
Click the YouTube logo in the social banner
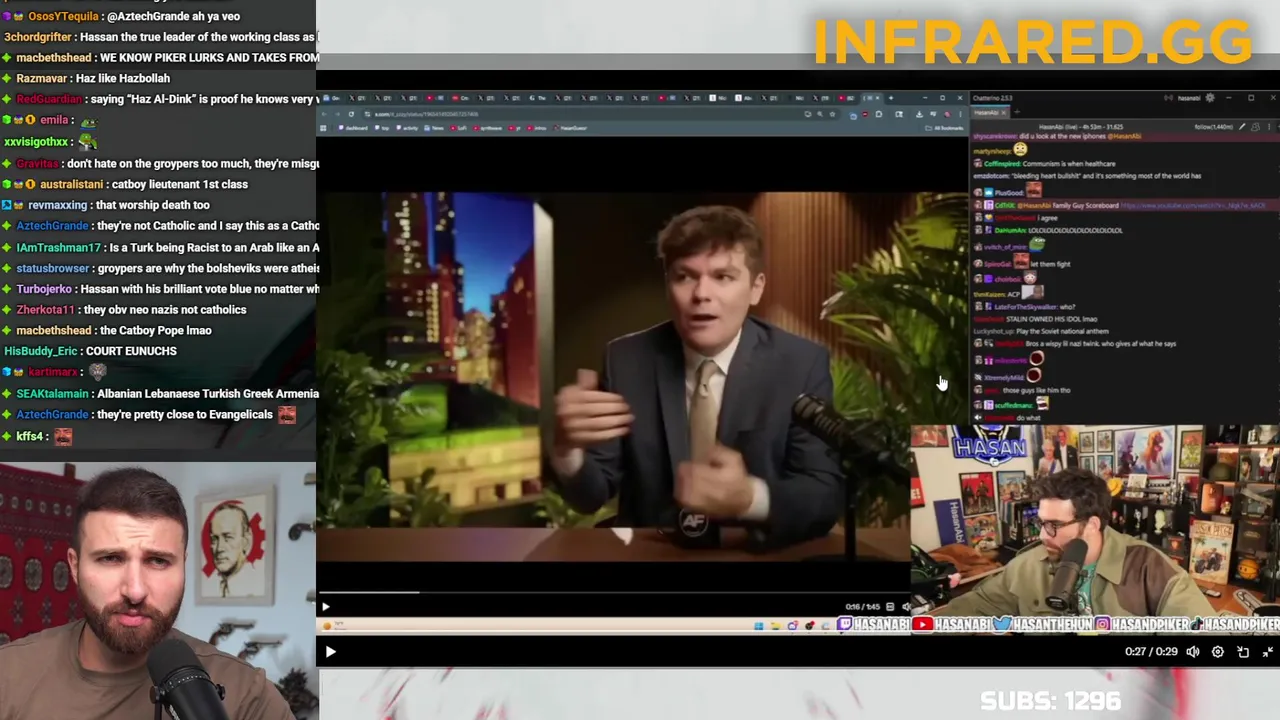[x=922, y=625]
